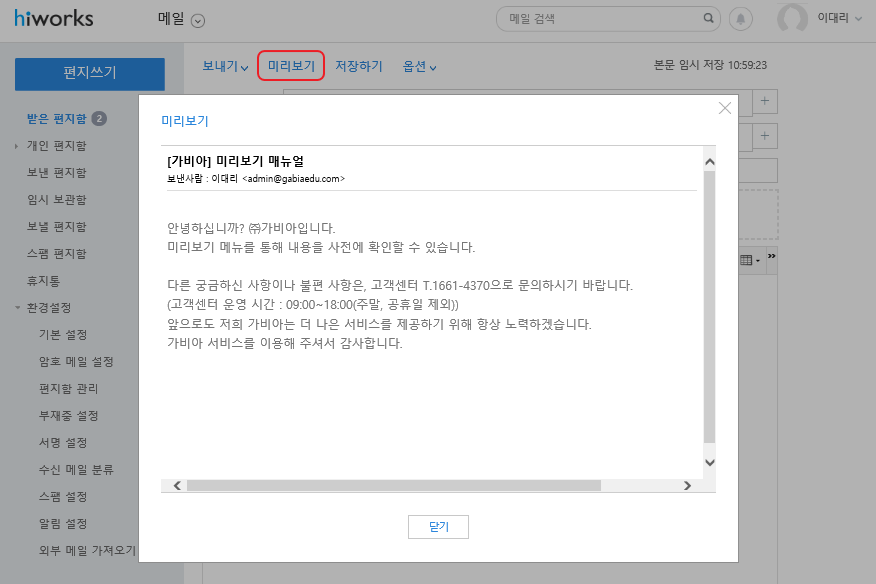876x584 pixels.
Task: Expand the 개인 편지함 folder
Action: (17, 146)
